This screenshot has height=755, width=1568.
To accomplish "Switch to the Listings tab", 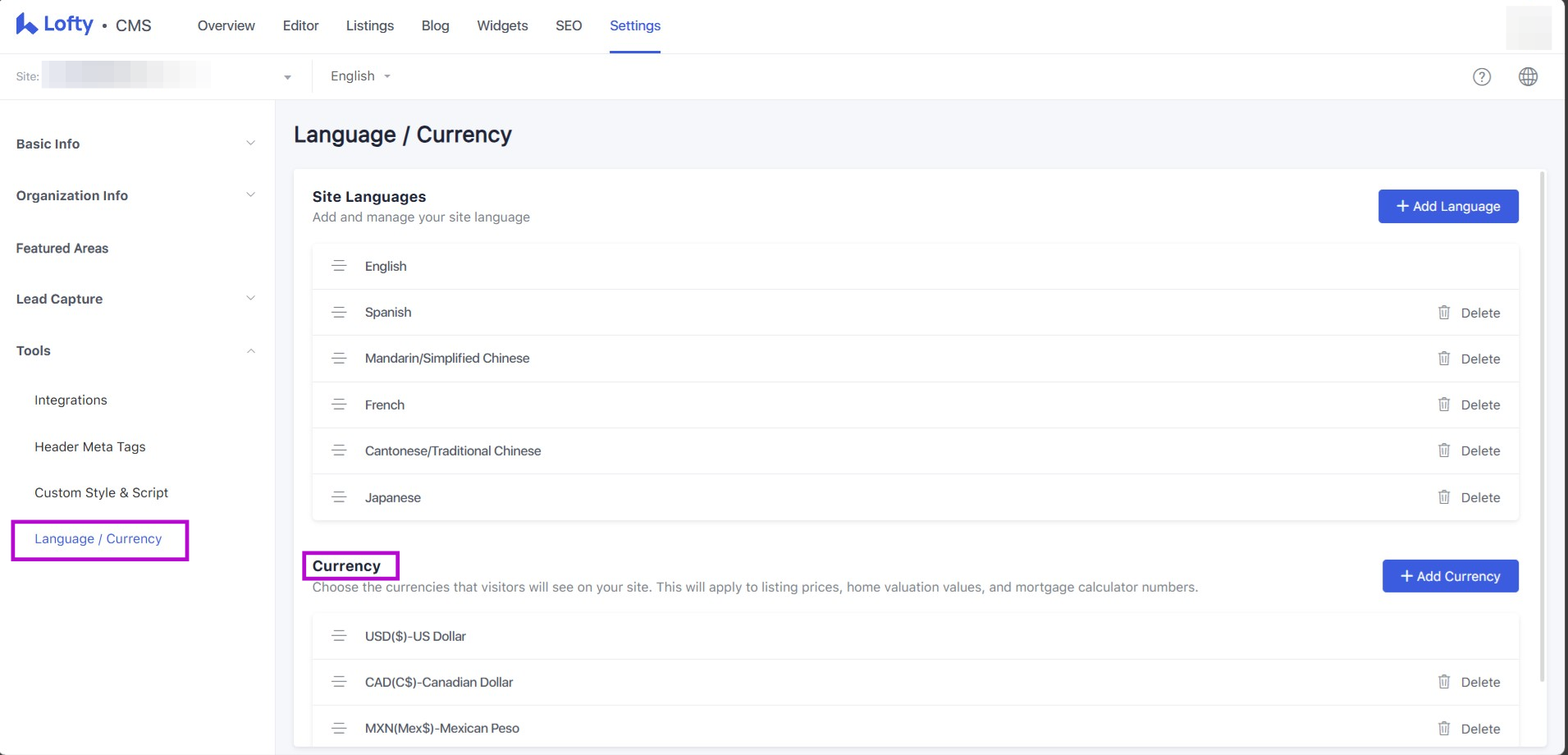I will (x=369, y=25).
